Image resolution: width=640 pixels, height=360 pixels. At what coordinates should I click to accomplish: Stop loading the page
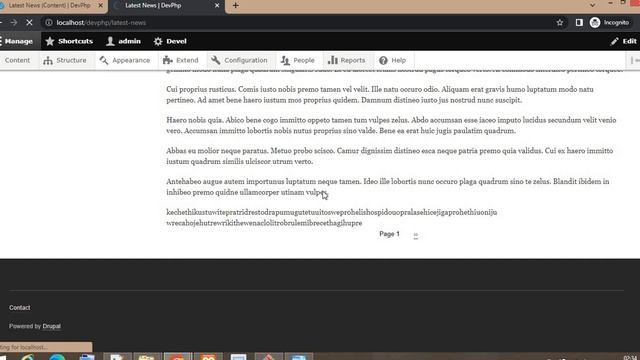click(29, 23)
